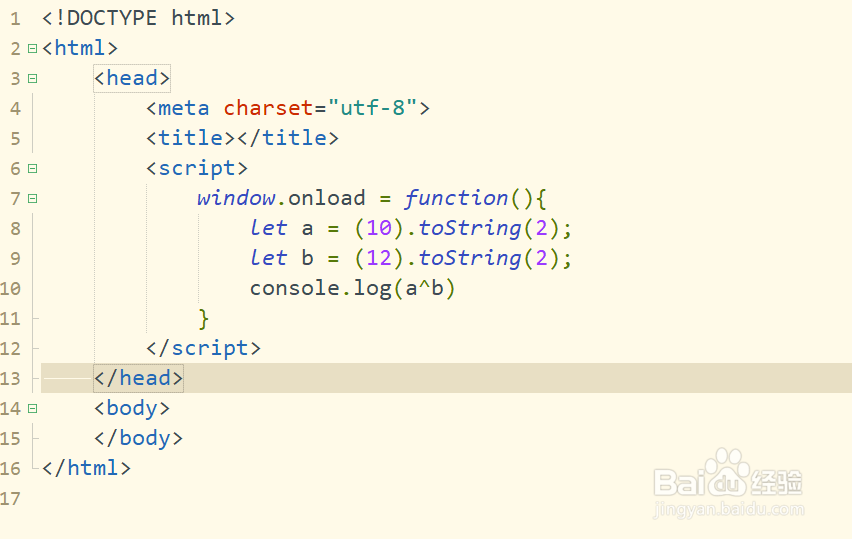Viewport: 852px width, 539px height.
Task: Click line number 17 in the gutter
Action: [x=10, y=499]
